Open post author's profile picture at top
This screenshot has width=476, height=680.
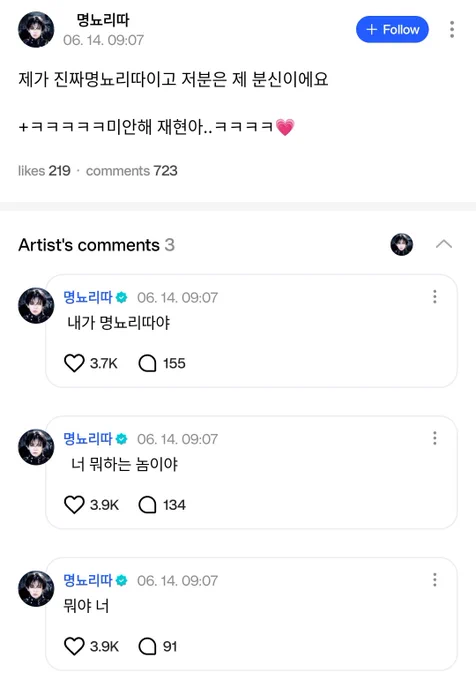36,29
